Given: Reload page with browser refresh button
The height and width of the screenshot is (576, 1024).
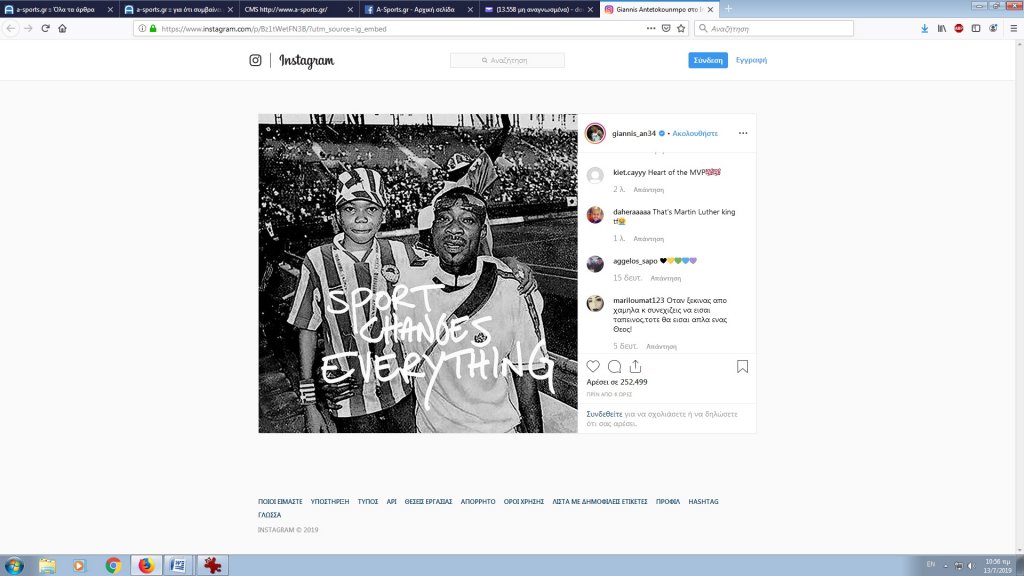Looking at the screenshot, I should click(x=45, y=28).
